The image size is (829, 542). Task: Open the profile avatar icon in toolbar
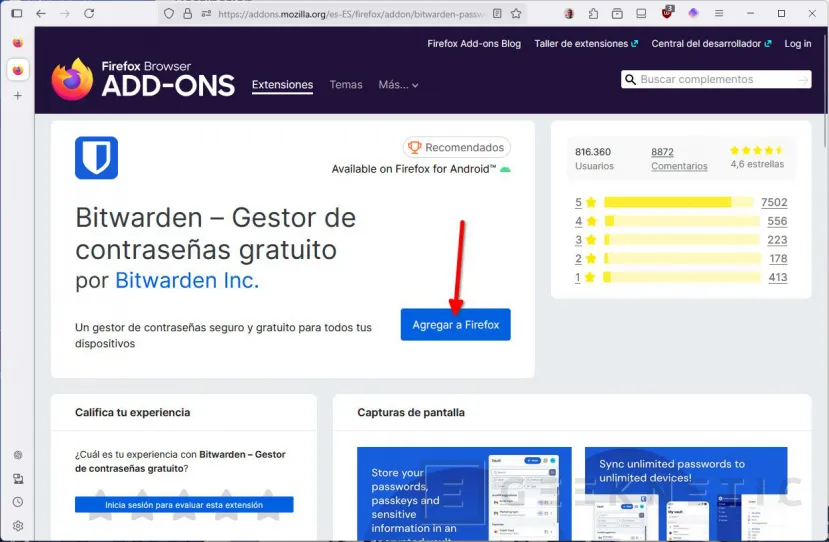[569, 14]
